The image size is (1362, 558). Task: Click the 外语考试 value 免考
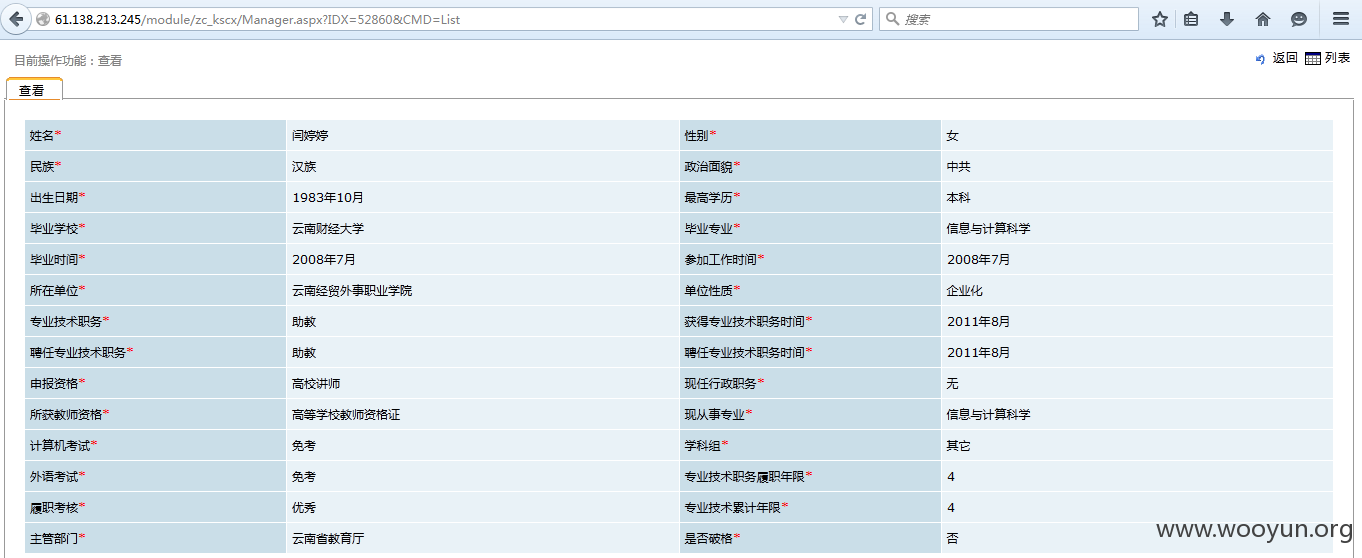coord(304,476)
